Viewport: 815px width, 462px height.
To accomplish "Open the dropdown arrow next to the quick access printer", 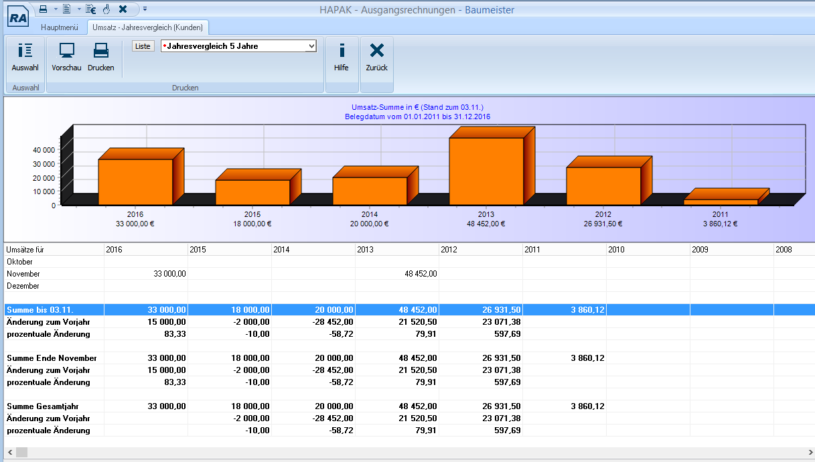I will pyautogui.click(x=55, y=9).
